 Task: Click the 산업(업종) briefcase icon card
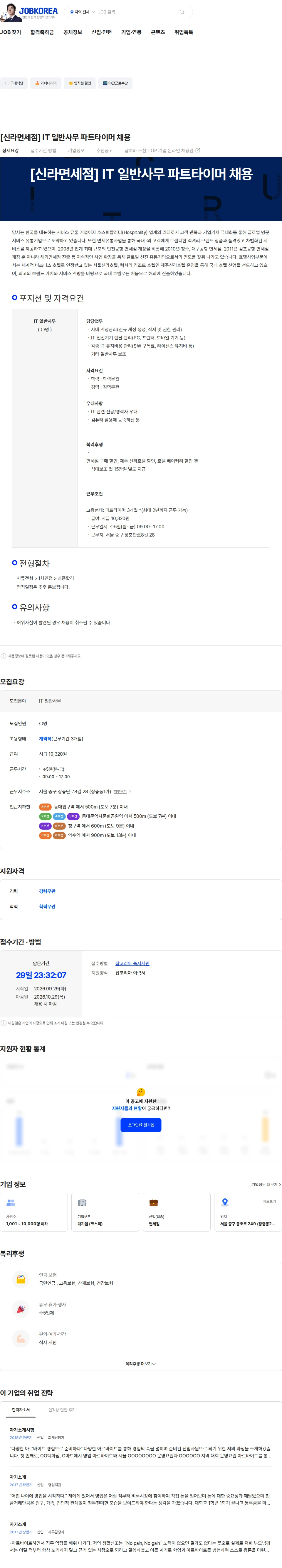point(177,1212)
